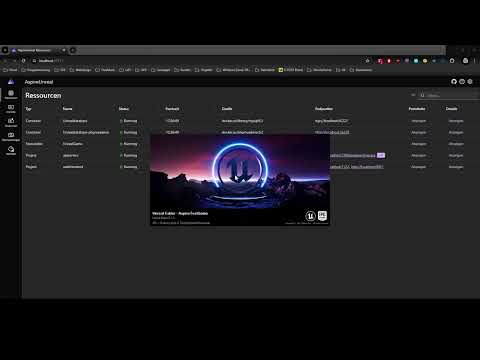Click the Running status of apiservice row
This screenshot has height=360, width=480.
click(x=128, y=156)
